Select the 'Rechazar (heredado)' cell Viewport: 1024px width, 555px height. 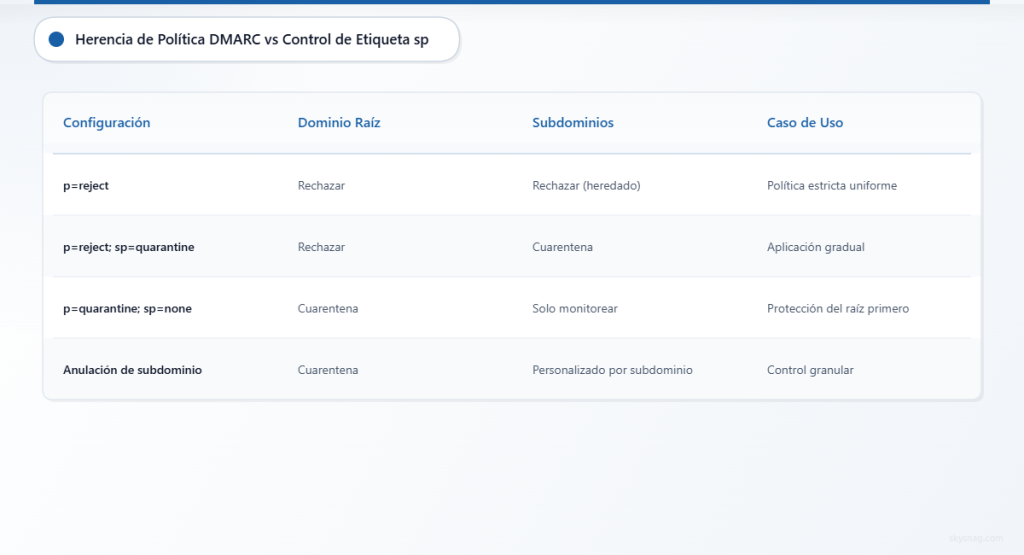pyautogui.click(x=586, y=185)
